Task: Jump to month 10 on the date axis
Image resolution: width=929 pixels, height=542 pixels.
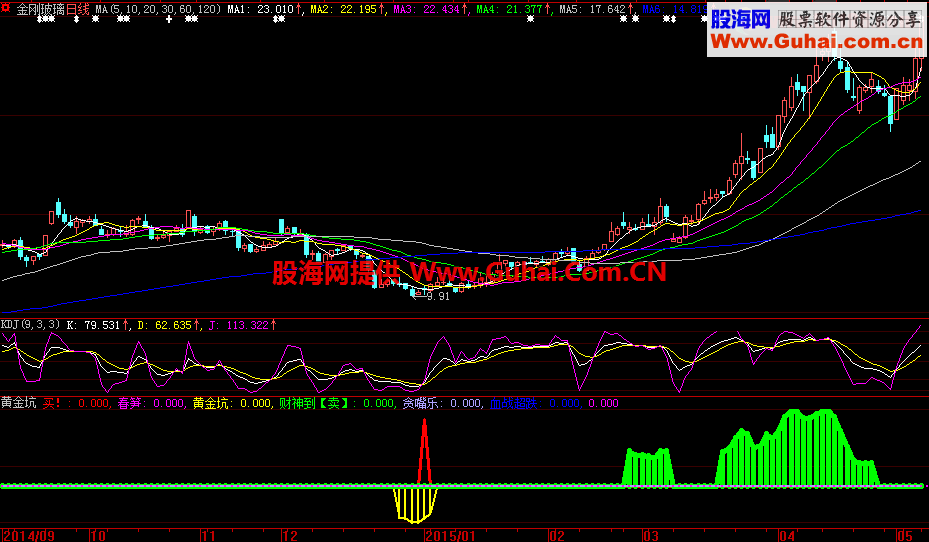Action: coord(98,536)
